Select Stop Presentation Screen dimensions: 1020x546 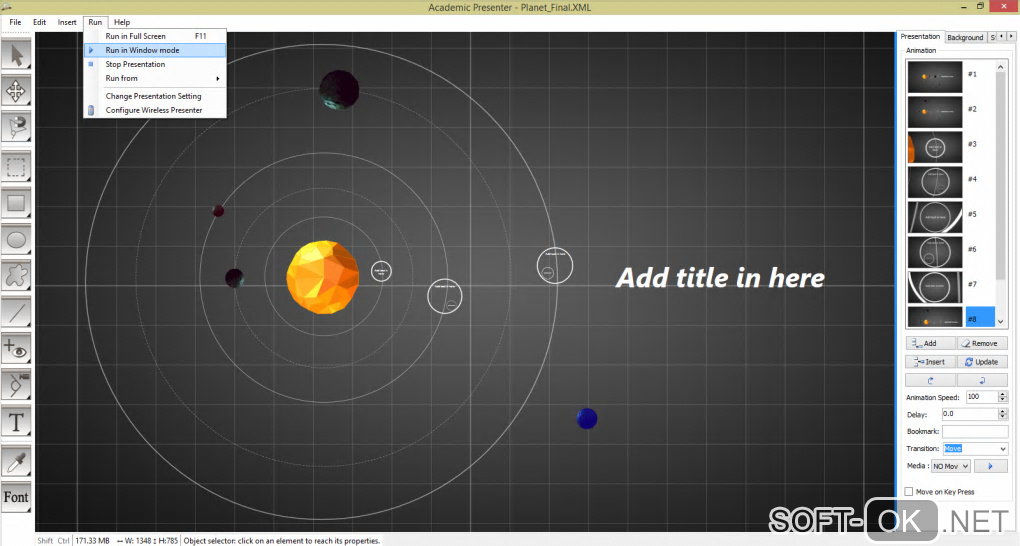(x=155, y=64)
